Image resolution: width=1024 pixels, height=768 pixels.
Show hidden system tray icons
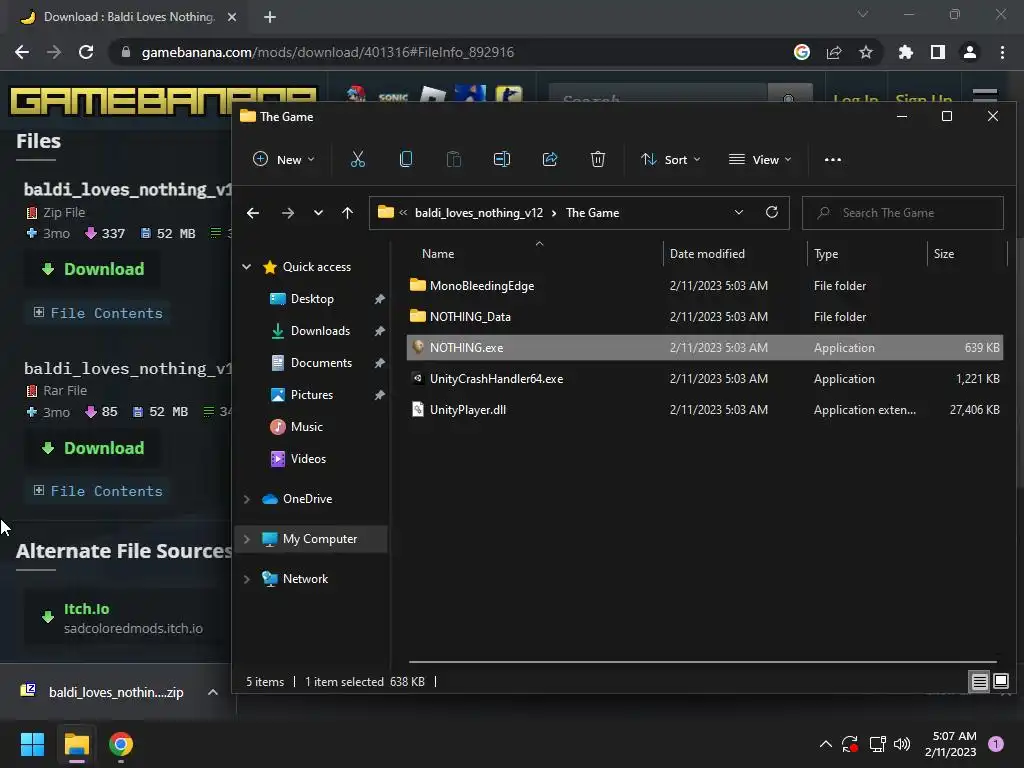(825, 744)
